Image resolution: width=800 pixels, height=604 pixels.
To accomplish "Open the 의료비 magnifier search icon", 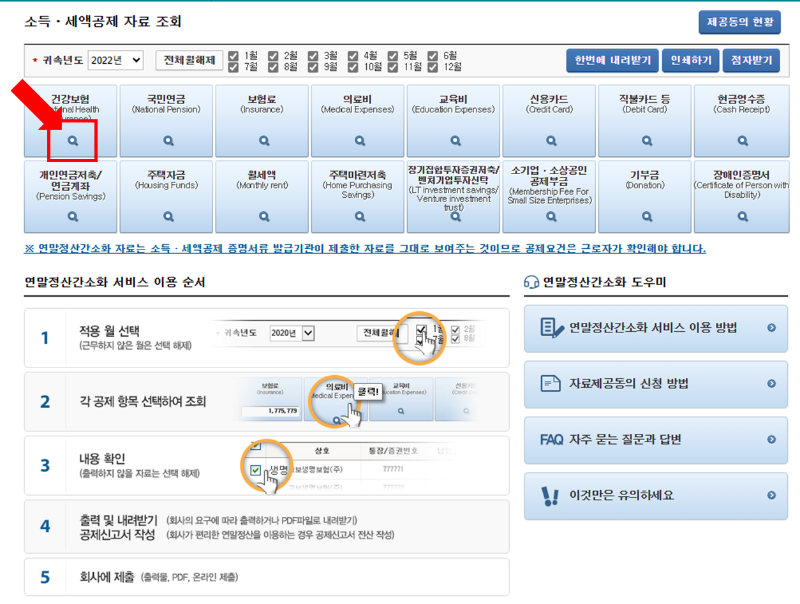I will tap(360, 141).
